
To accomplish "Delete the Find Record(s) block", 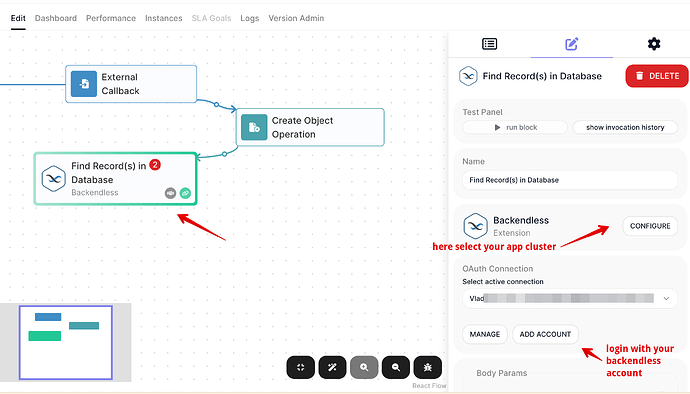I will pyautogui.click(x=657, y=76).
